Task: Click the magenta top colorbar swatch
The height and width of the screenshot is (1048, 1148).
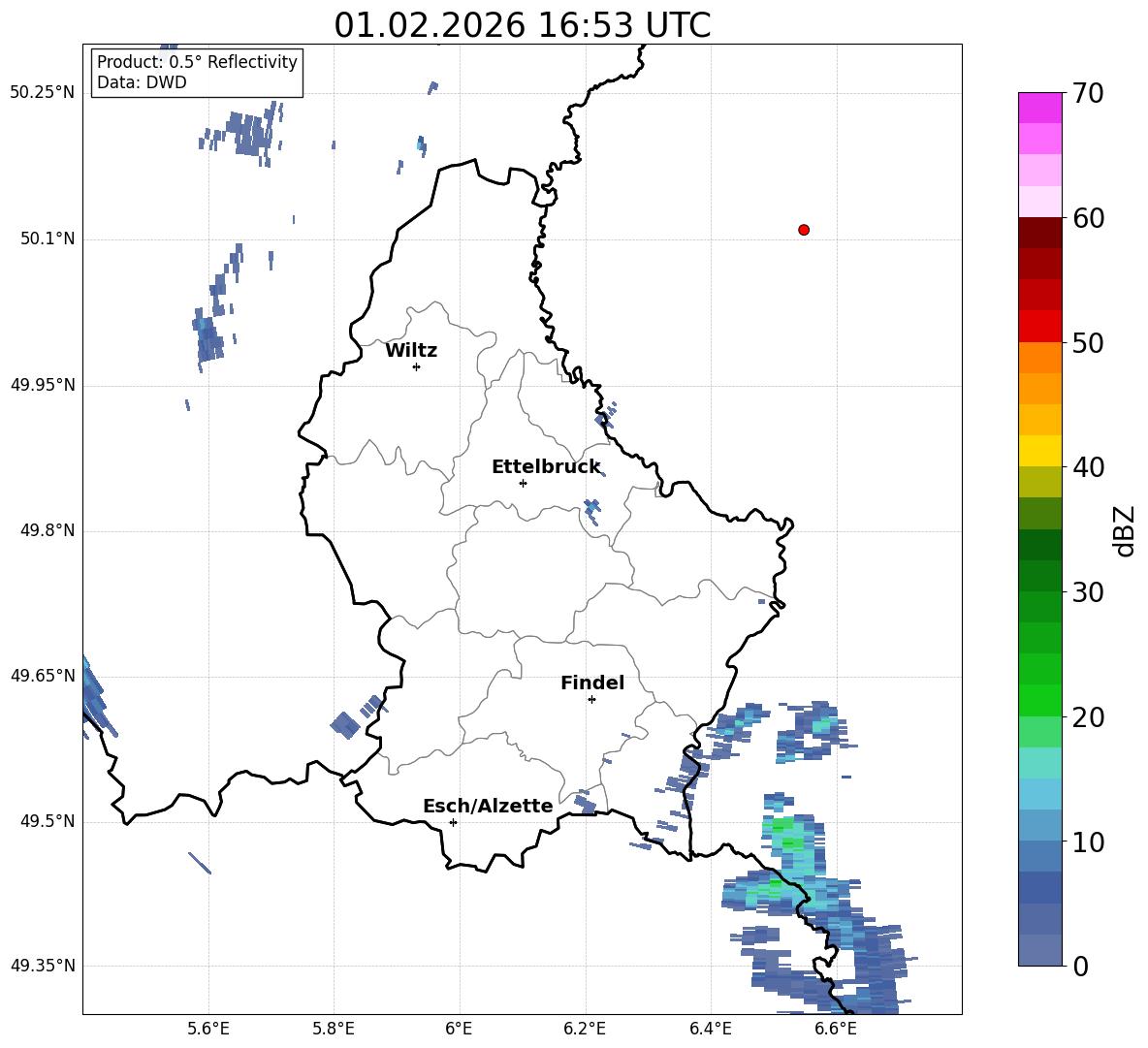Action: (1039, 109)
